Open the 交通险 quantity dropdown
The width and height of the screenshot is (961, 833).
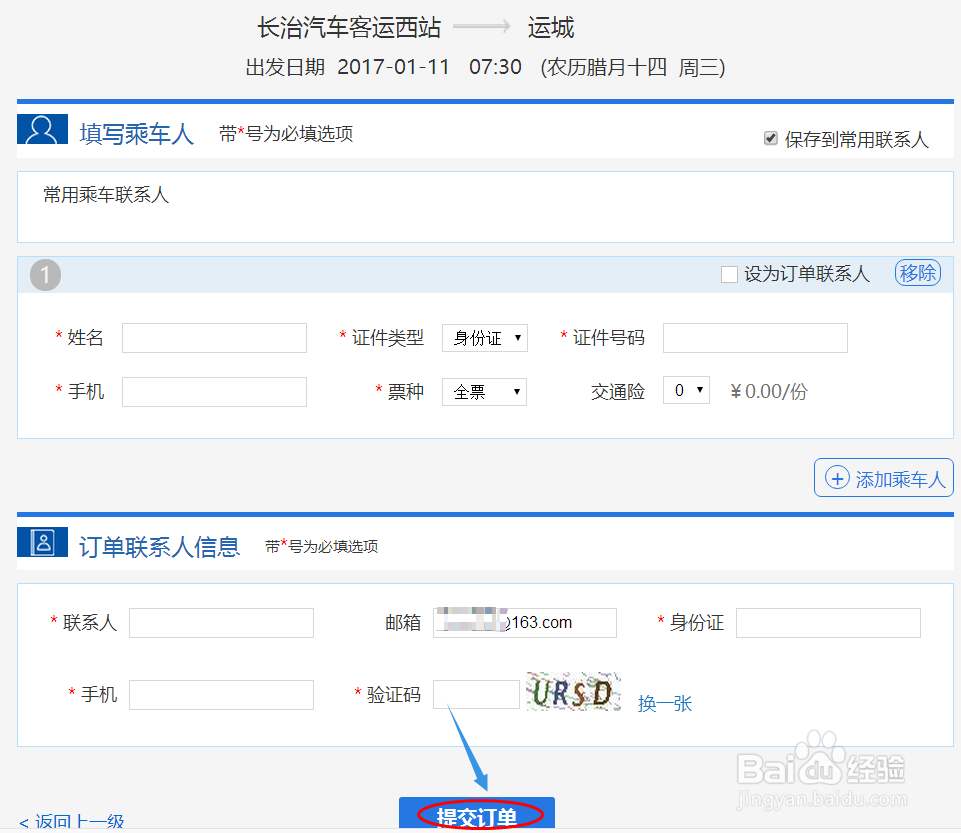686,390
